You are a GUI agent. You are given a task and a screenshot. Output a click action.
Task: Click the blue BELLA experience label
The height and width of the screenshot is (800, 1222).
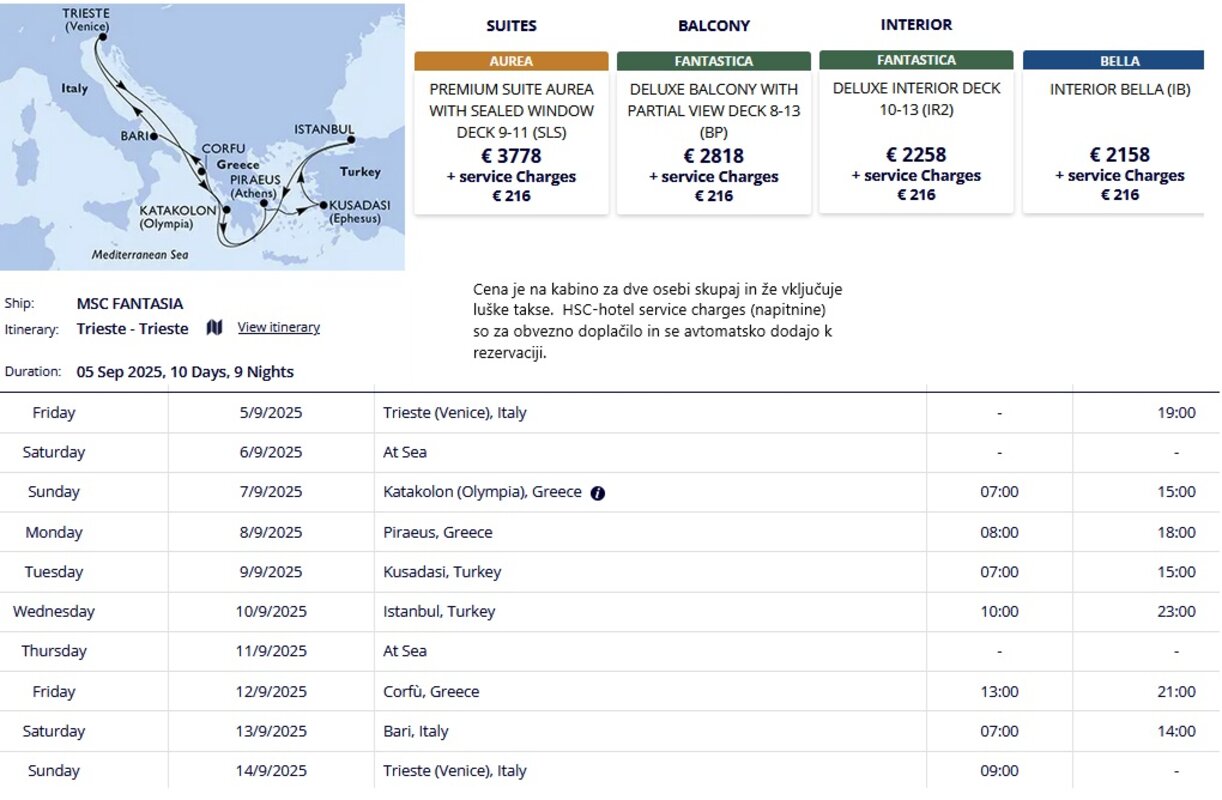[x=1113, y=60]
